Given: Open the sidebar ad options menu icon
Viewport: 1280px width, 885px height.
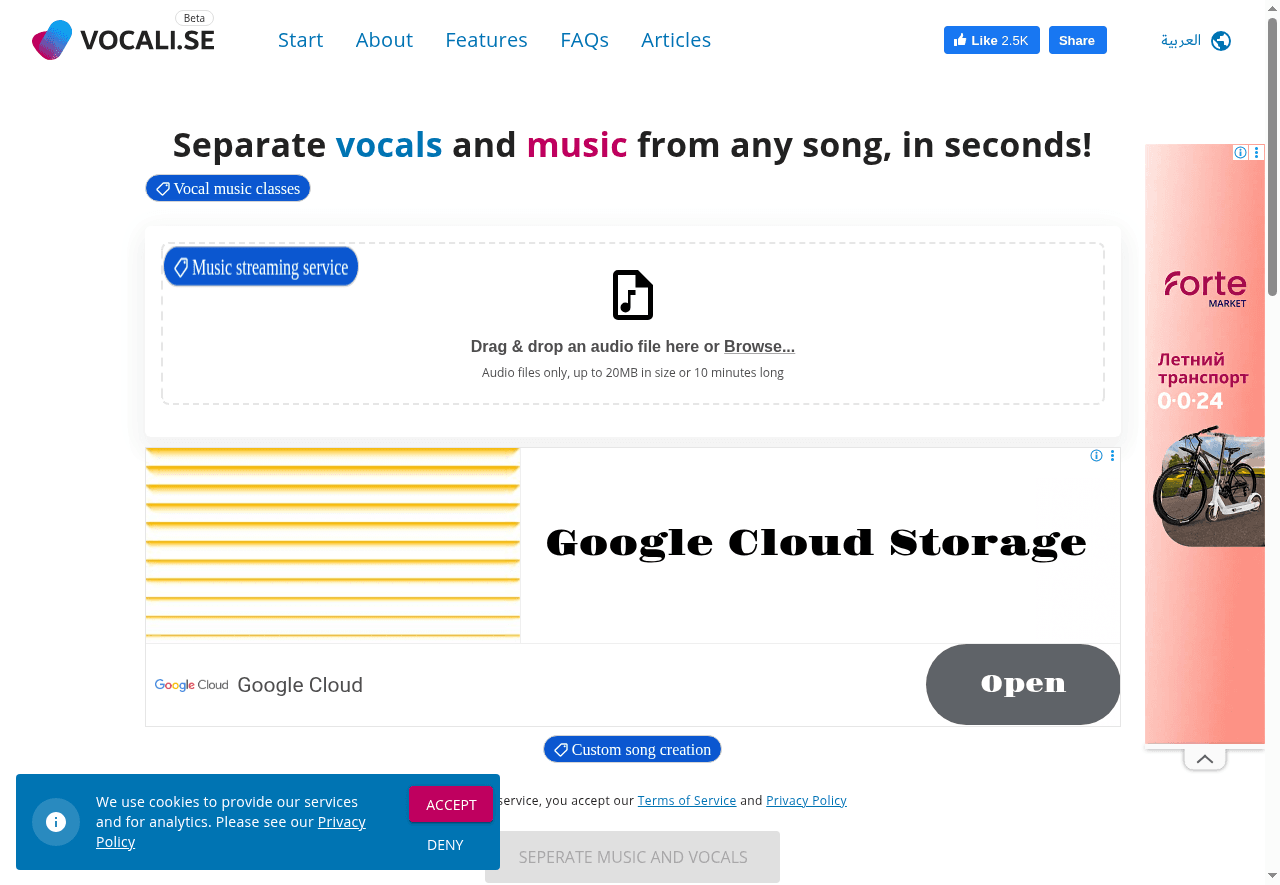Looking at the screenshot, I should (x=1257, y=153).
